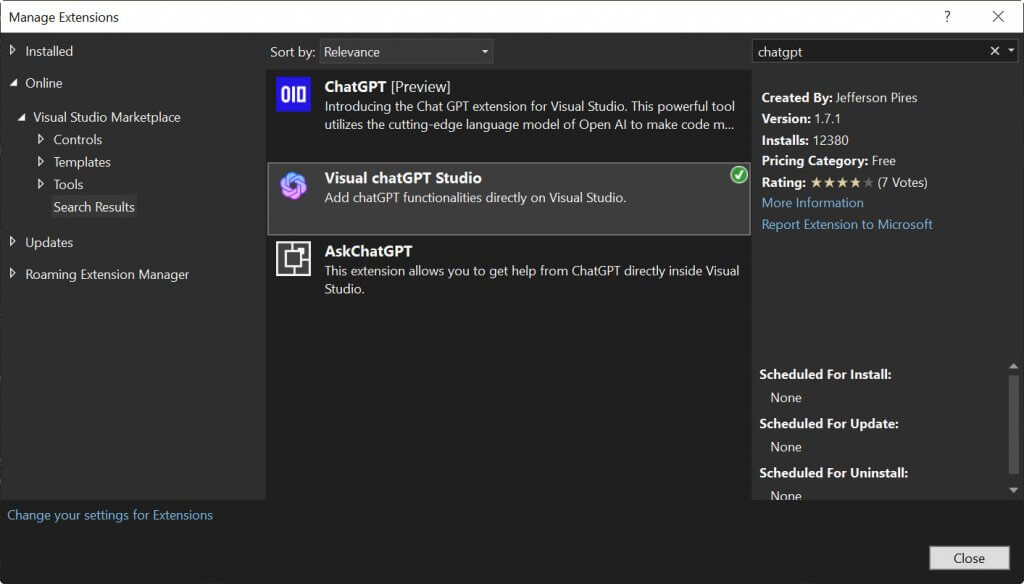The image size is (1024, 584).
Task: Open the help question mark button
Action: coord(947,17)
